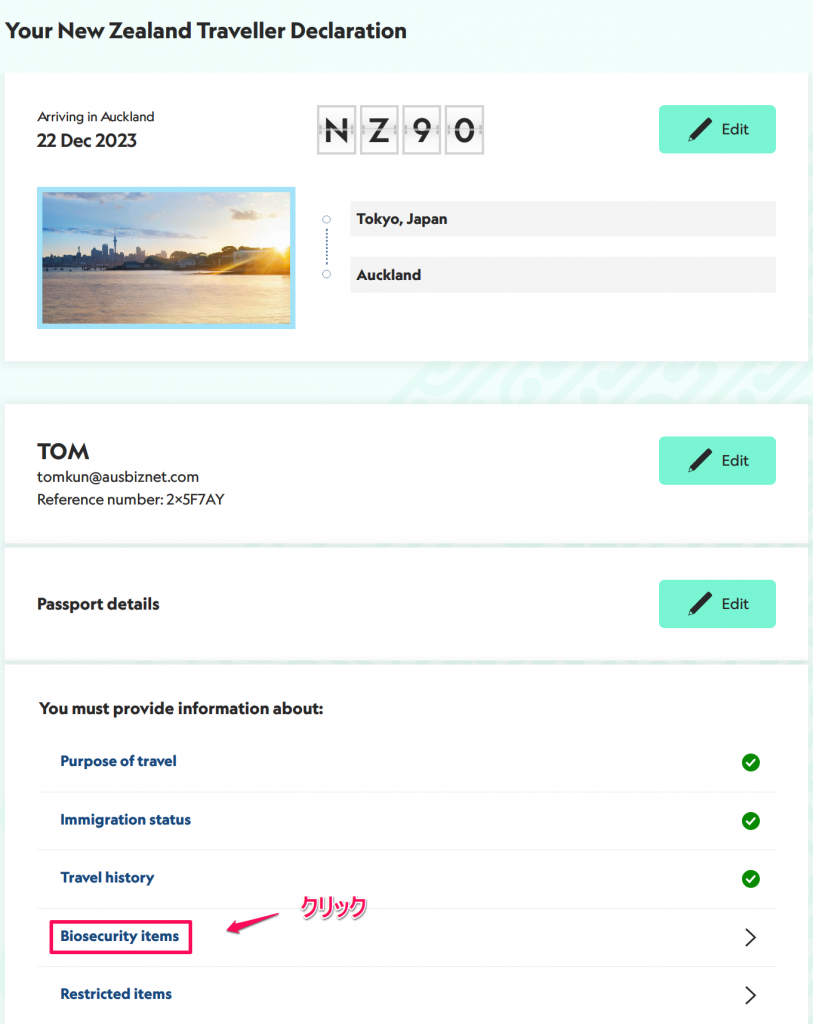Click the pencil icon in the trip Edit button
The width and height of the screenshot is (813, 1024).
click(x=700, y=129)
